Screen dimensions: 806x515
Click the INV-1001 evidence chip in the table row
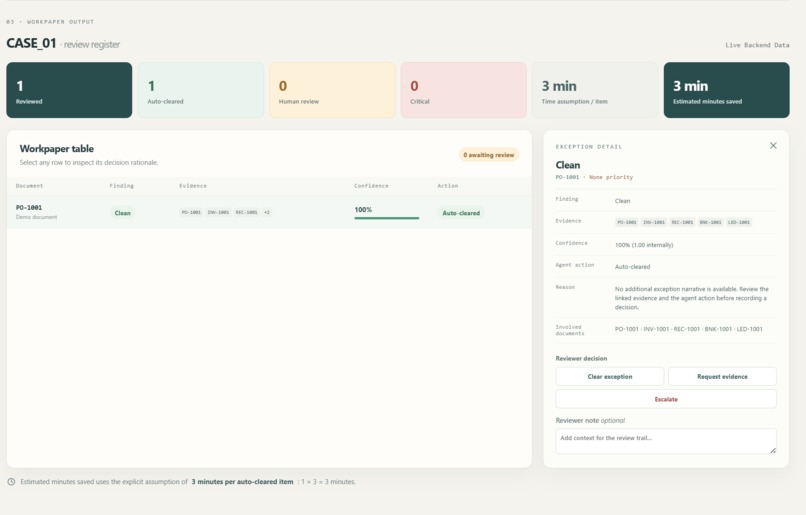click(218, 212)
